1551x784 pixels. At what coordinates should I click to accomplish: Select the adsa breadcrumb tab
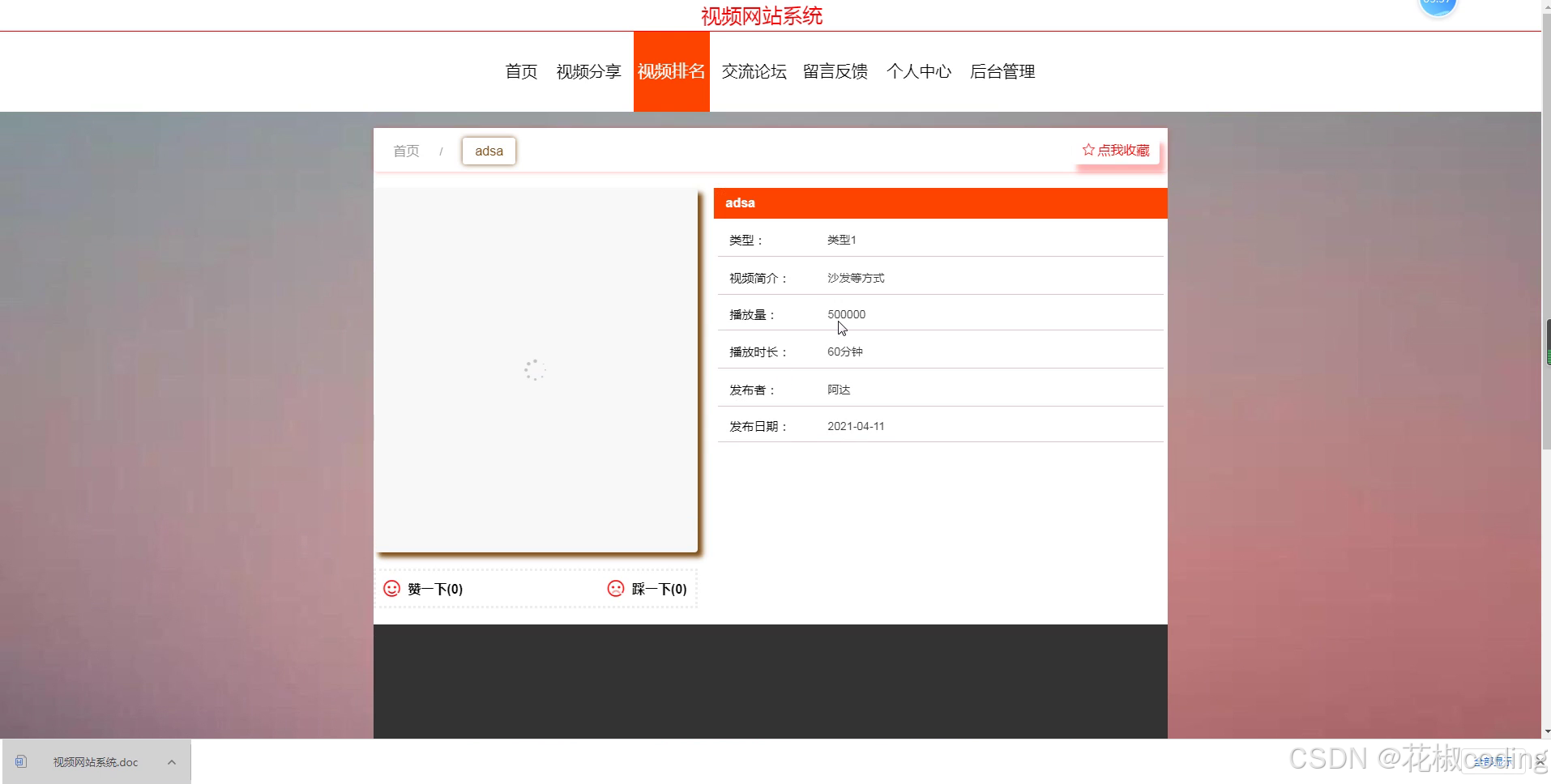(x=489, y=151)
